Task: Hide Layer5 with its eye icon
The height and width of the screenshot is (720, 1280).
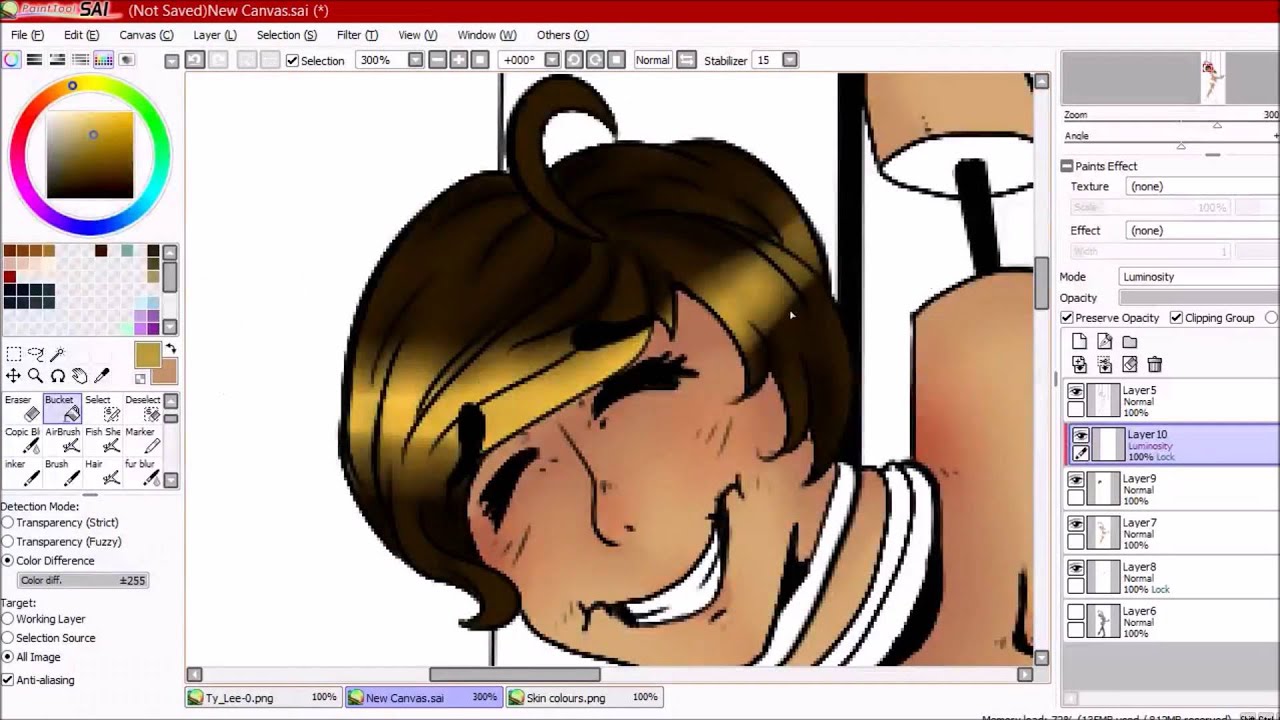Action: [x=1076, y=392]
